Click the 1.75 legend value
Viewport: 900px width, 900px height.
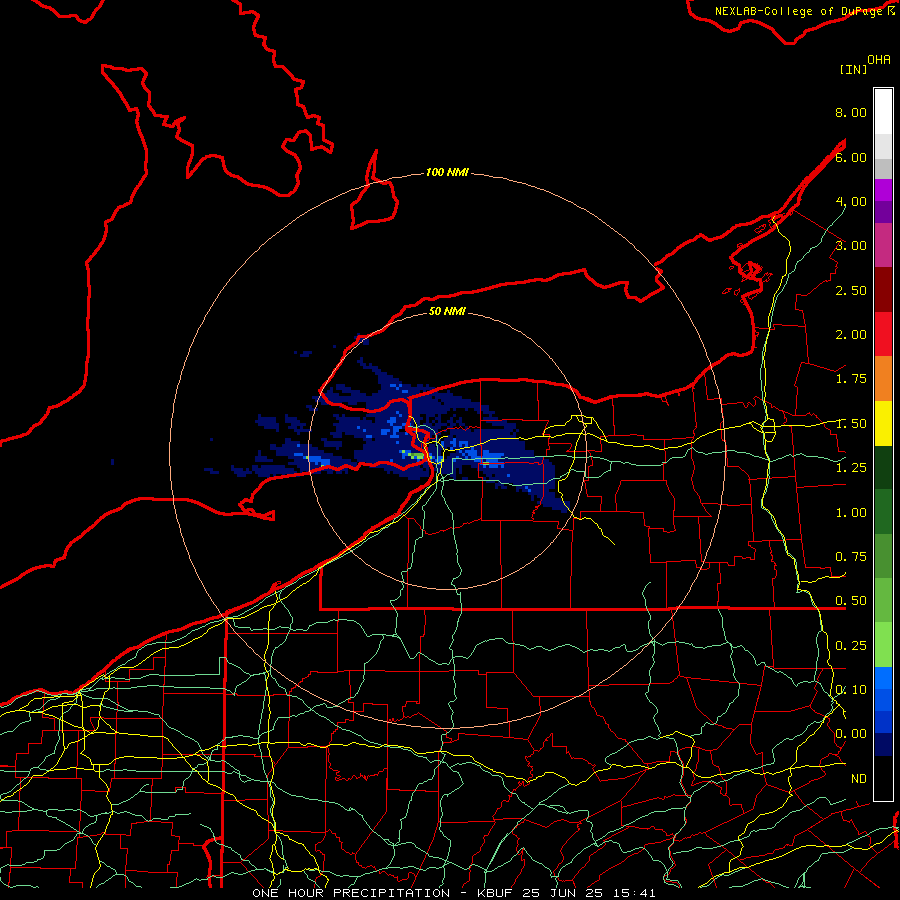click(850, 379)
